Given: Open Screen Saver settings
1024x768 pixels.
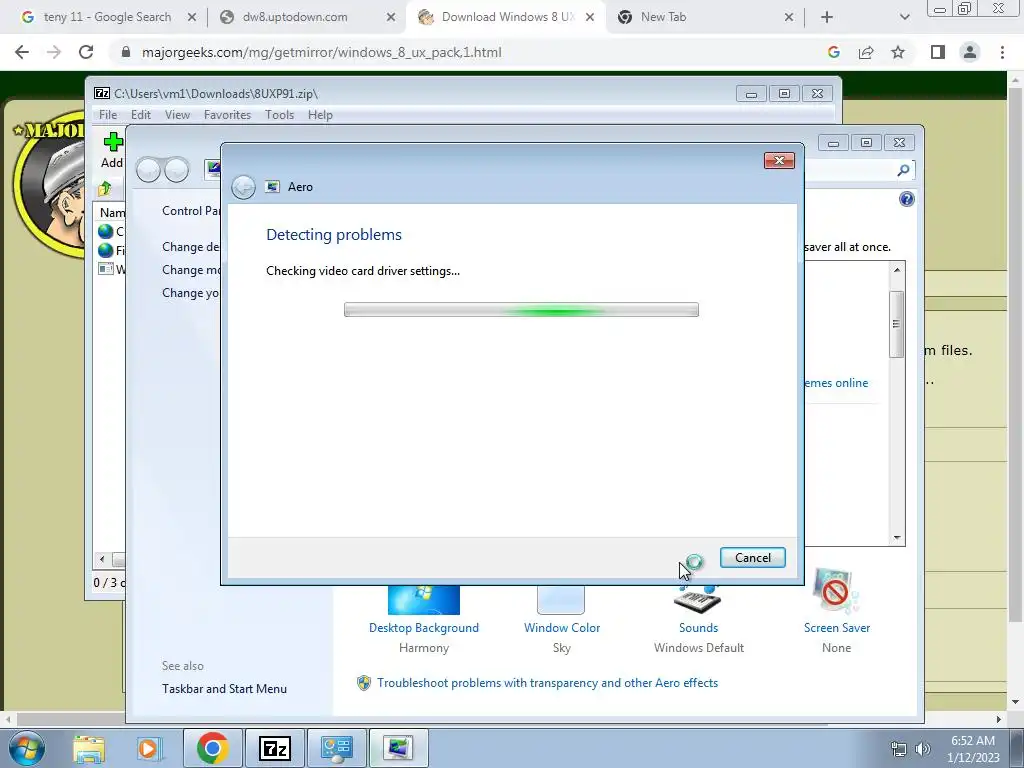Looking at the screenshot, I should pos(837,628).
